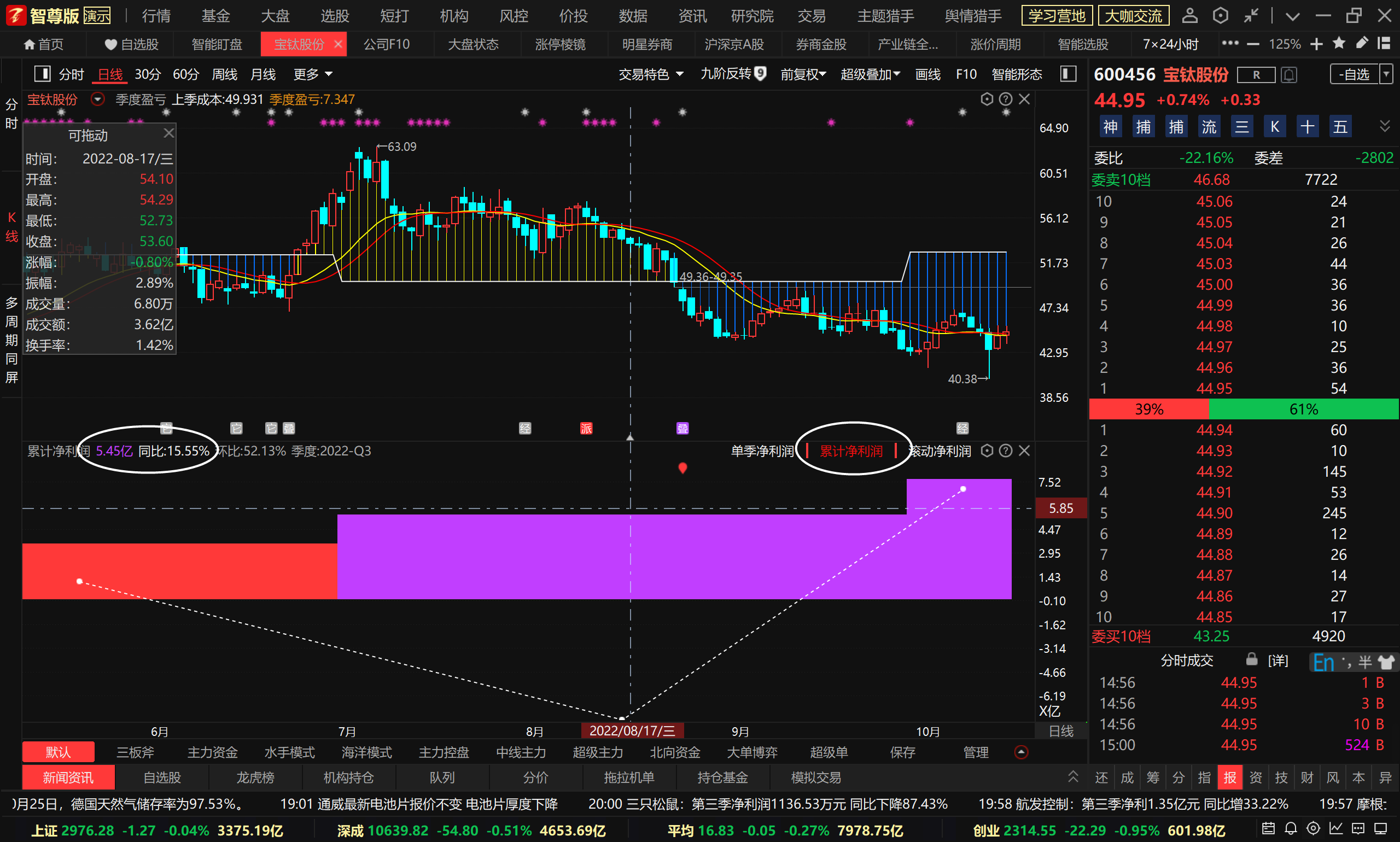1400x842 pixels.
Task: Open the 行情 menu
Action: click(156, 15)
